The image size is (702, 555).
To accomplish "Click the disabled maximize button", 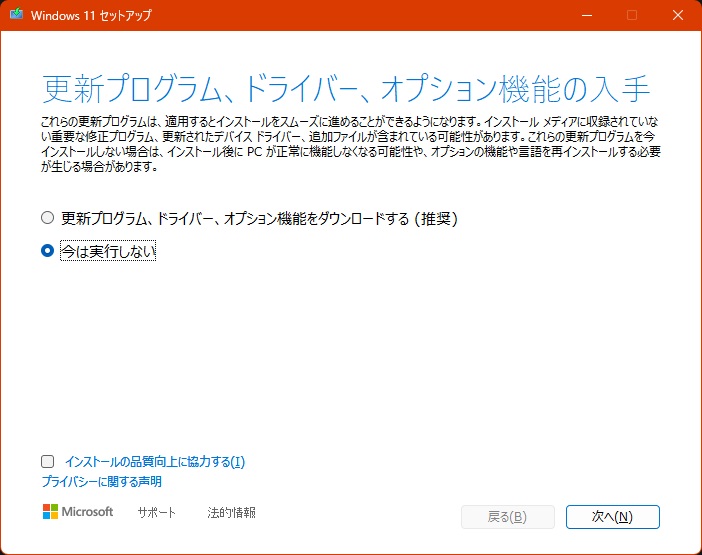I will [x=631, y=16].
